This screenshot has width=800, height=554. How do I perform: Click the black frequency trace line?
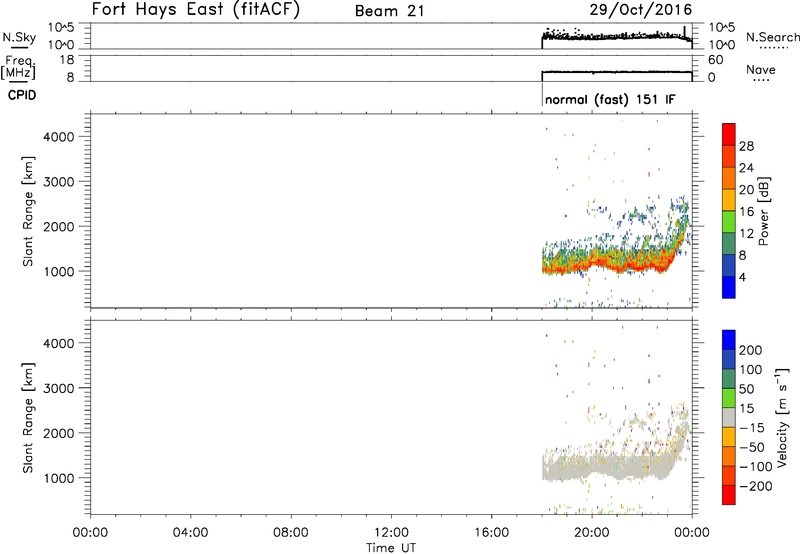point(617,72)
